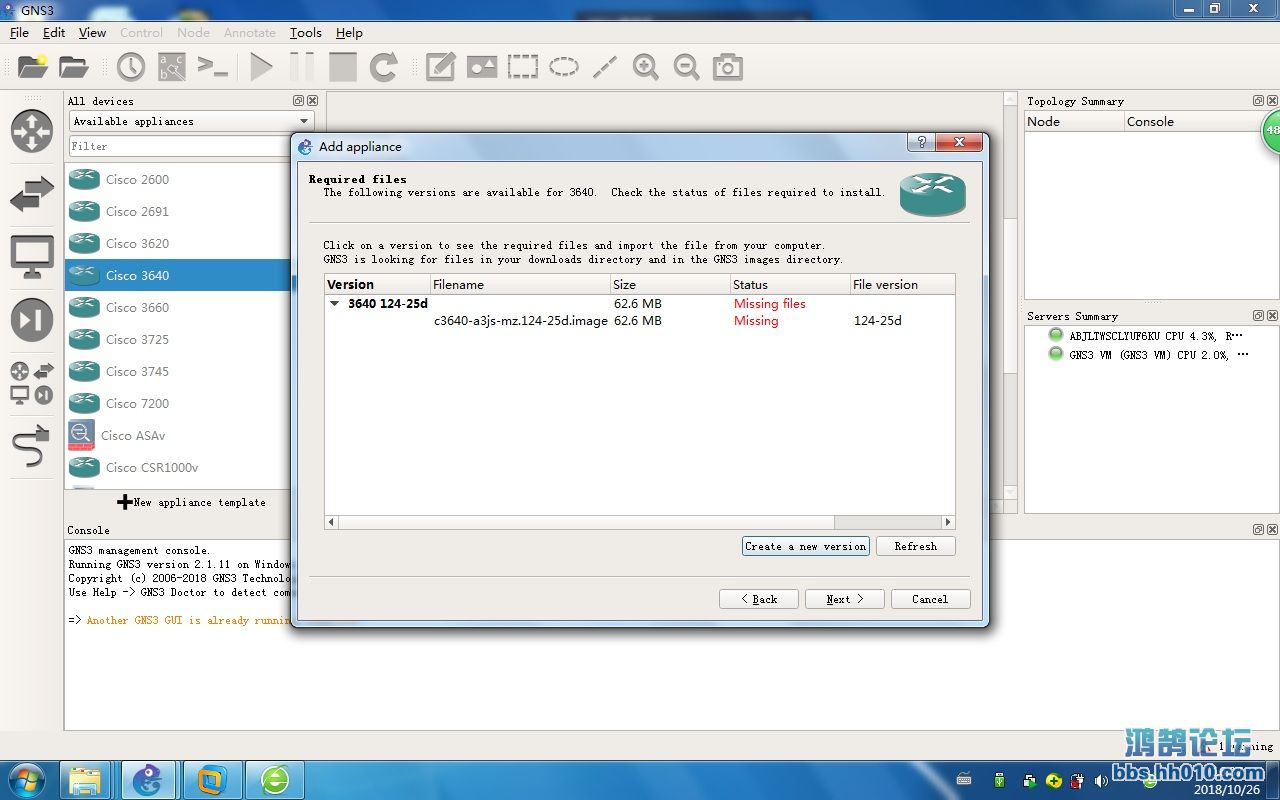This screenshot has height=800, width=1280.
Task: Click the device Filter input field
Action: [x=180, y=146]
